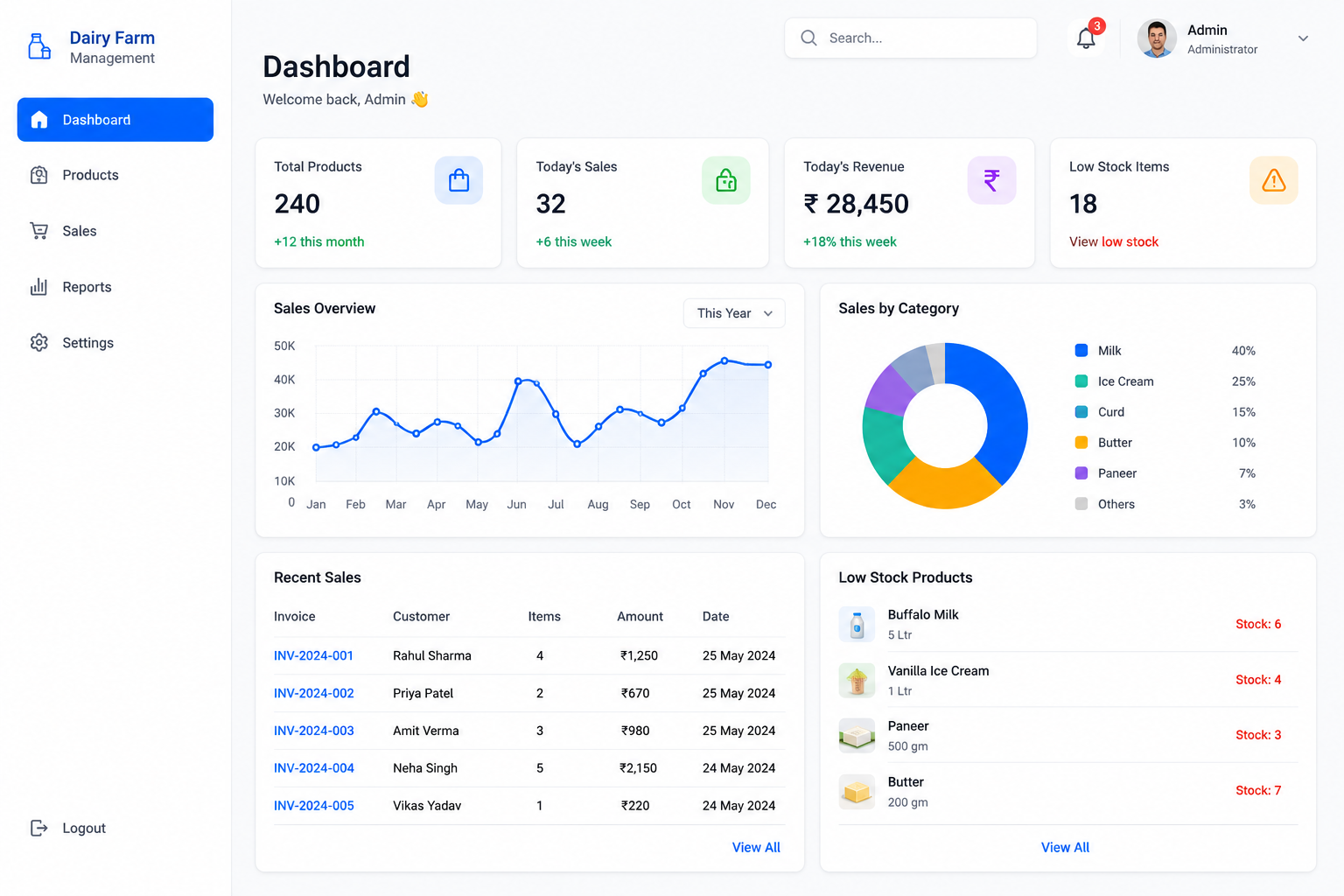1344x896 pixels.
Task: Open the Settings menu item
Action: pos(115,343)
